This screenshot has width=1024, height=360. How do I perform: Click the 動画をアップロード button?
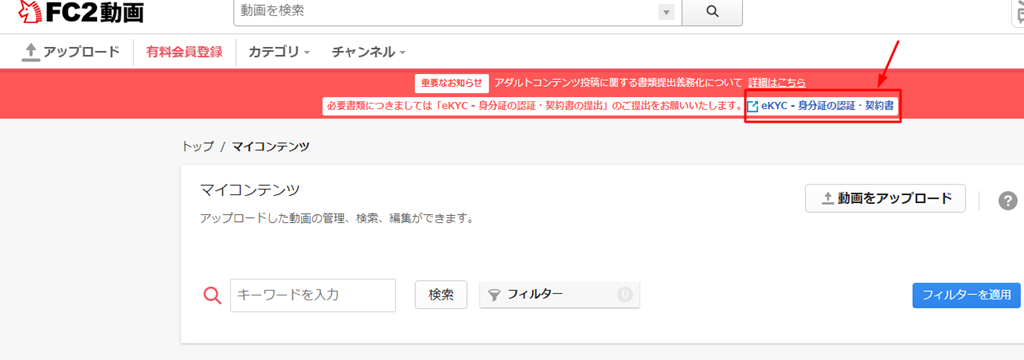(885, 199)
